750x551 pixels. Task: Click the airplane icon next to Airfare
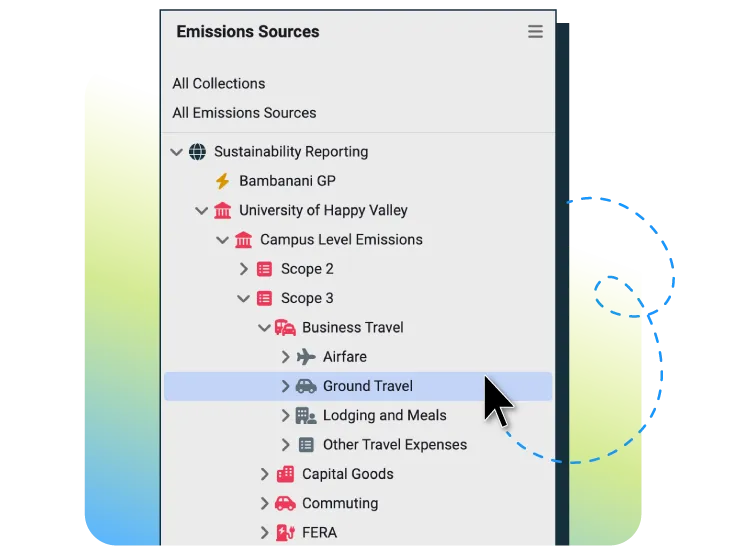coord(306,357)
